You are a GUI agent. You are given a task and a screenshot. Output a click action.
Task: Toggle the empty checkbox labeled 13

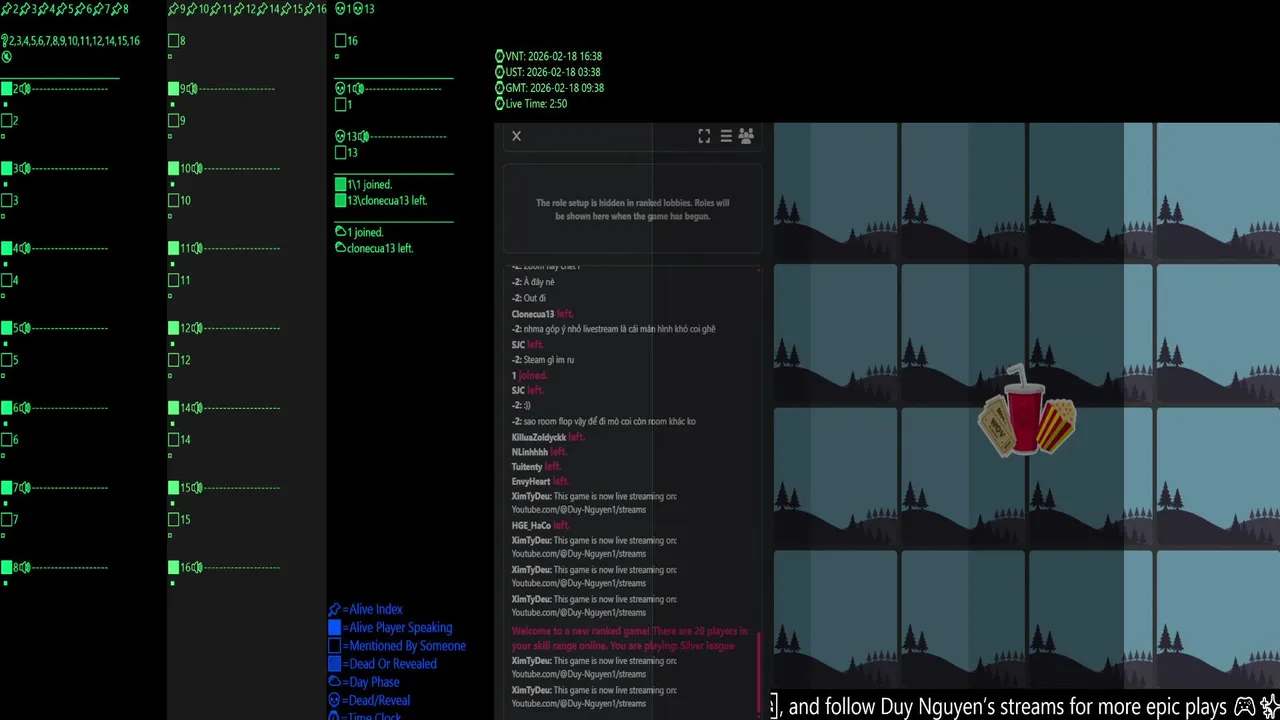tap(340, 153)
